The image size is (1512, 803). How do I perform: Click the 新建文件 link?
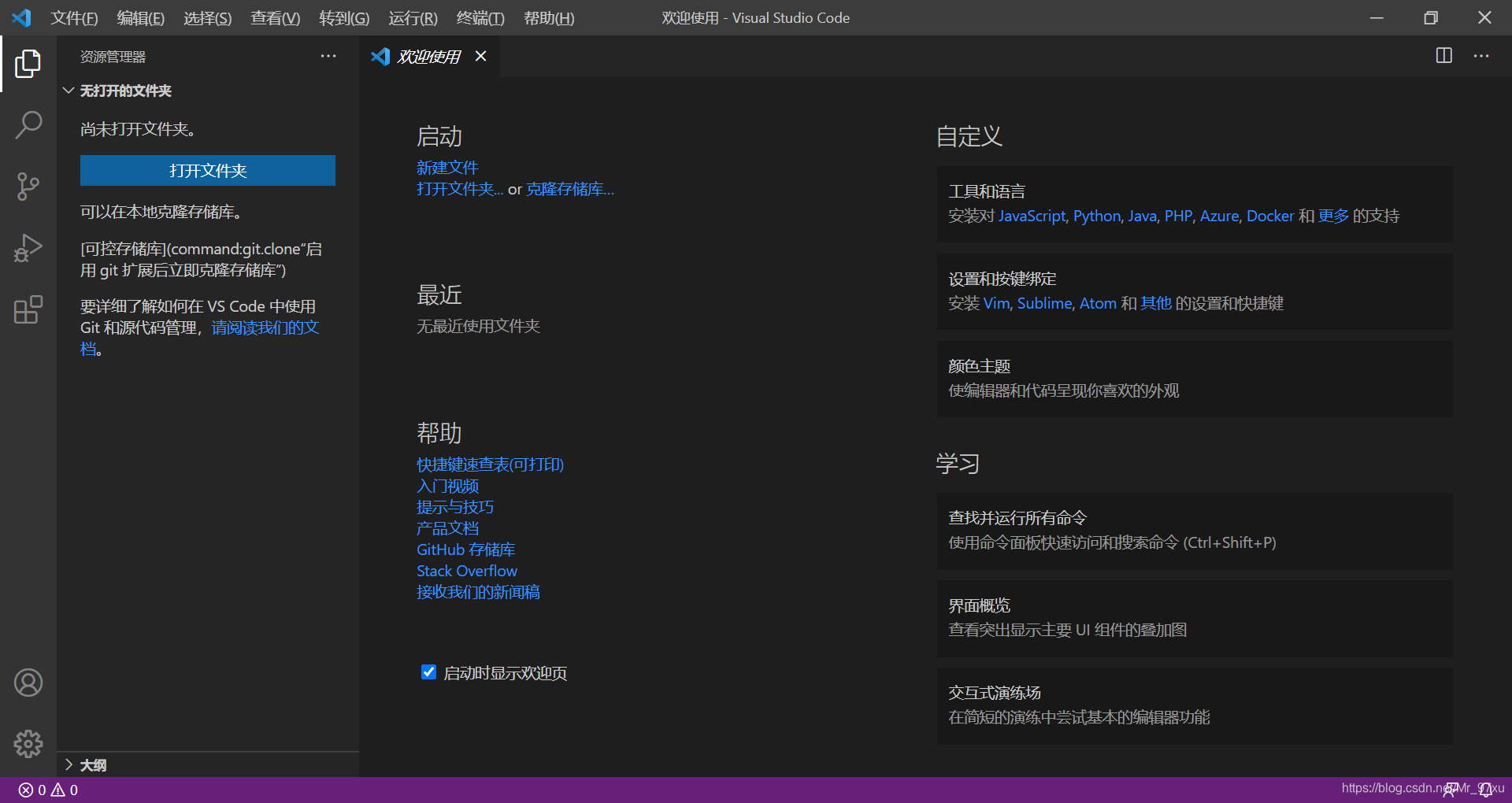click(x=447, y=168)
